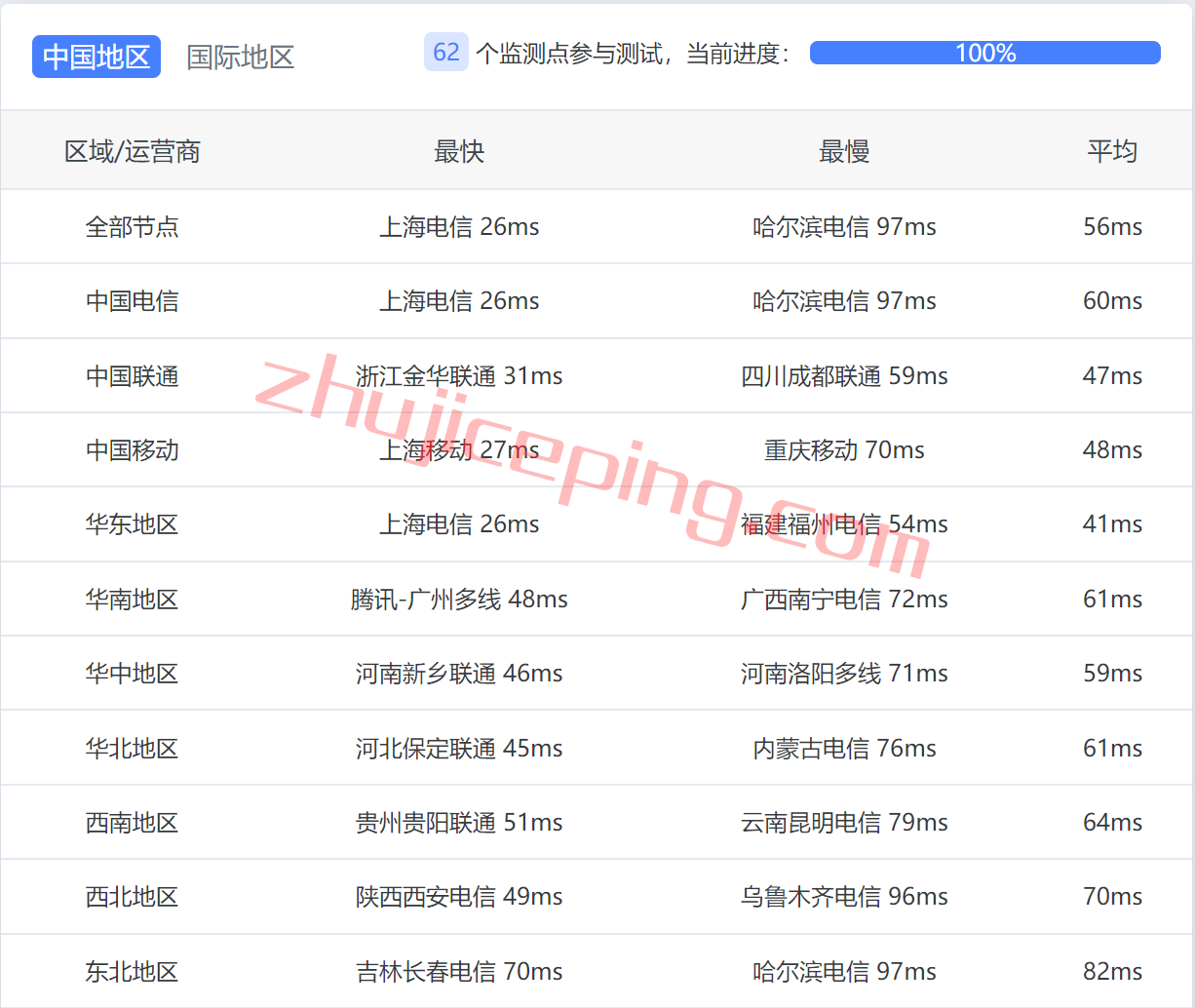Click 云南昆明电信 79ms cell
The height and width of the screenshot is (1008, 1195).
click(844, 822)
